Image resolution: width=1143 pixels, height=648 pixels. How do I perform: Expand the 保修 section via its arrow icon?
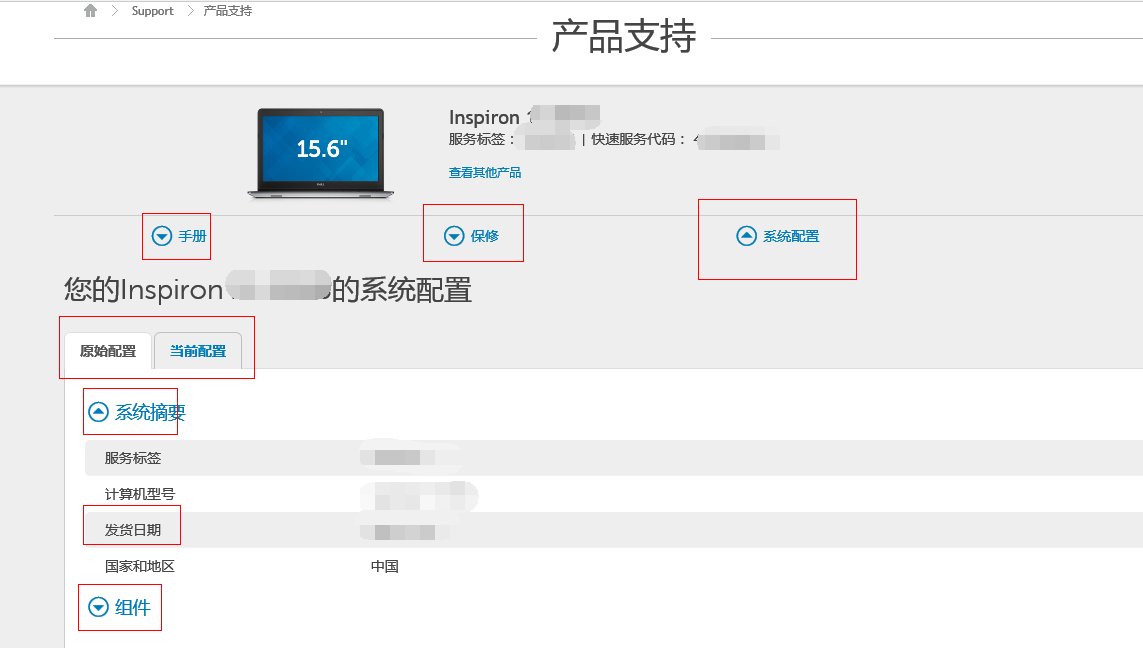453,234
